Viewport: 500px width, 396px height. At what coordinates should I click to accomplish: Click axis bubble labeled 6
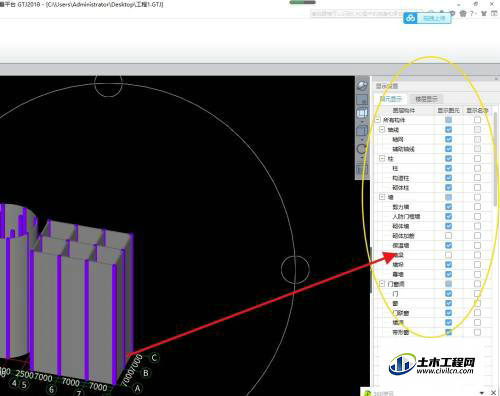[51, 389]
